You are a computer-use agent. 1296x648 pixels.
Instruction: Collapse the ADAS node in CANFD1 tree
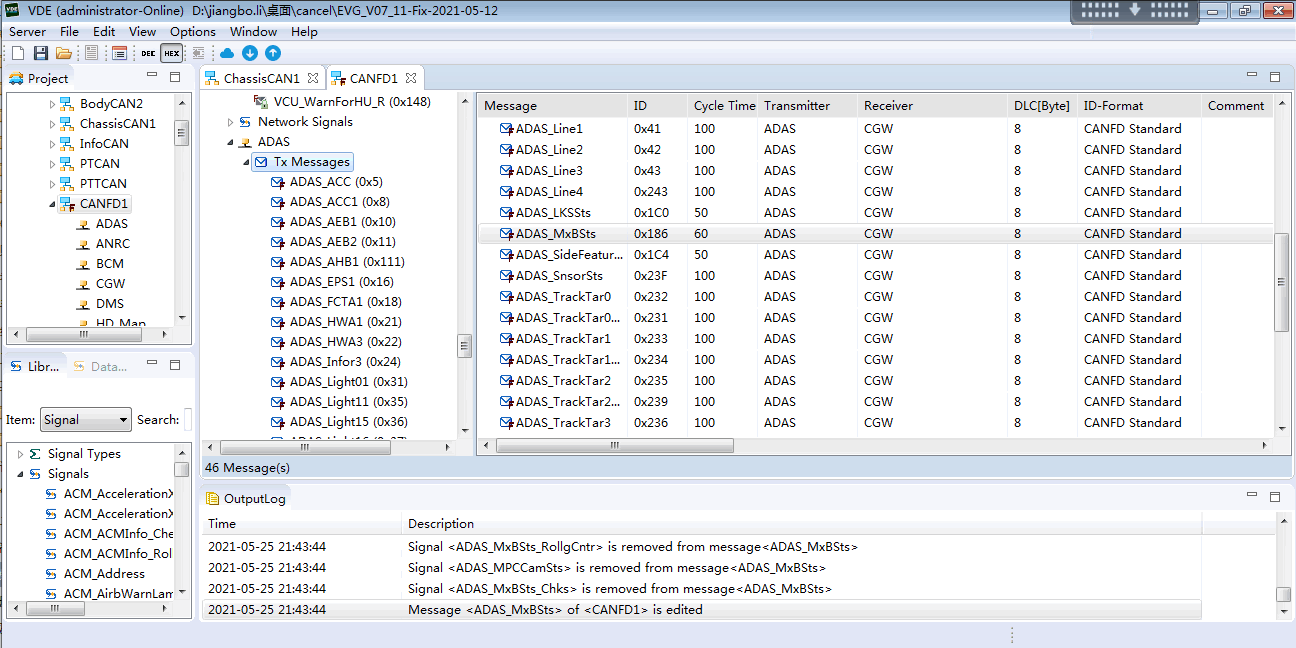click(x=231, y=142)
